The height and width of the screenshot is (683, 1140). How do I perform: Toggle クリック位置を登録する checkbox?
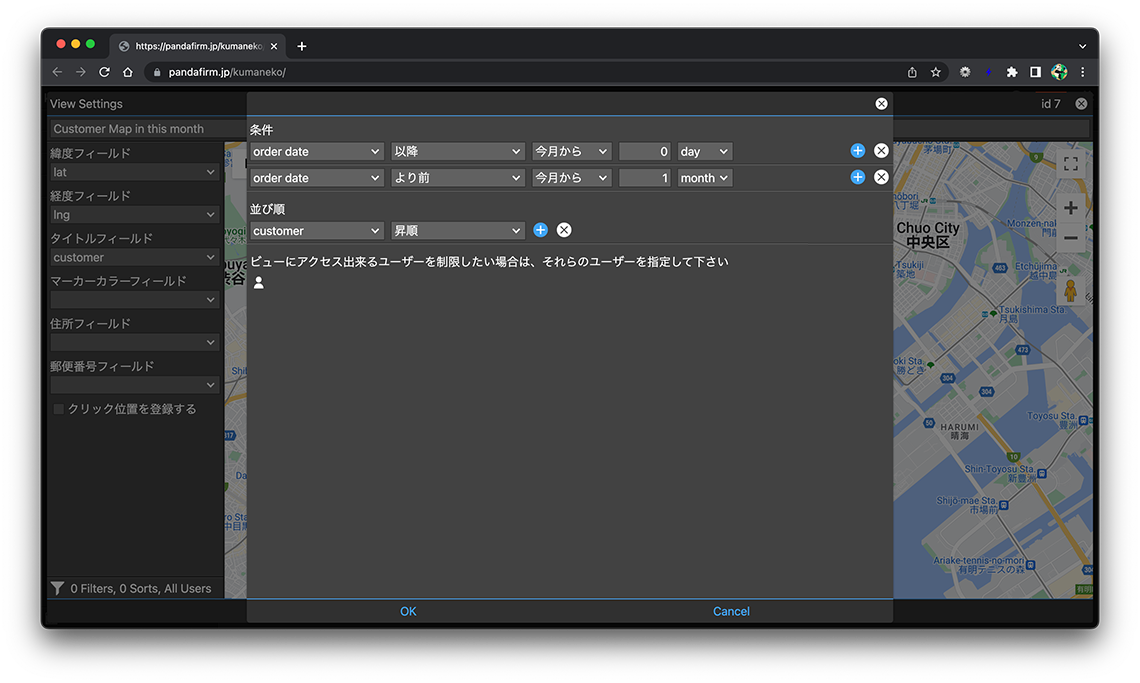(x=59, y=409)
